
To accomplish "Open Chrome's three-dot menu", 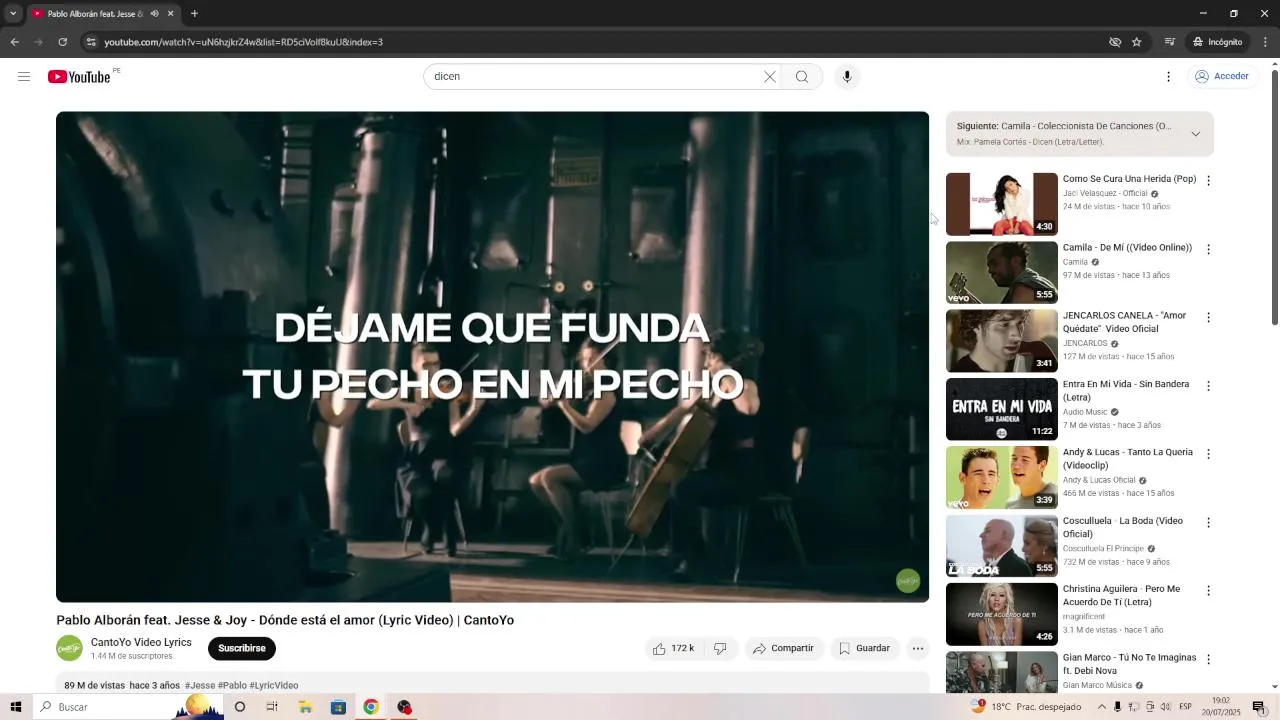I will coord(1266,42).
